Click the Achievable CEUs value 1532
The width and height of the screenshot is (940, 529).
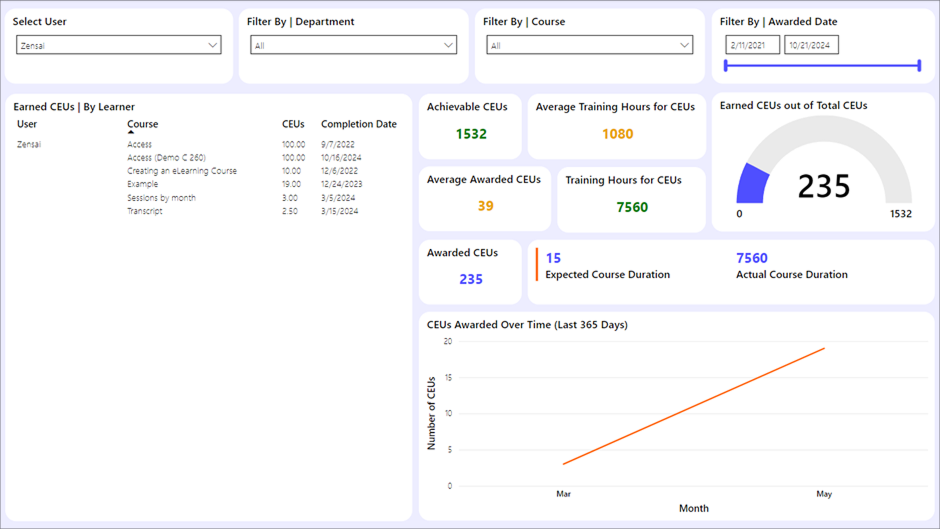[x=471, y=134]
